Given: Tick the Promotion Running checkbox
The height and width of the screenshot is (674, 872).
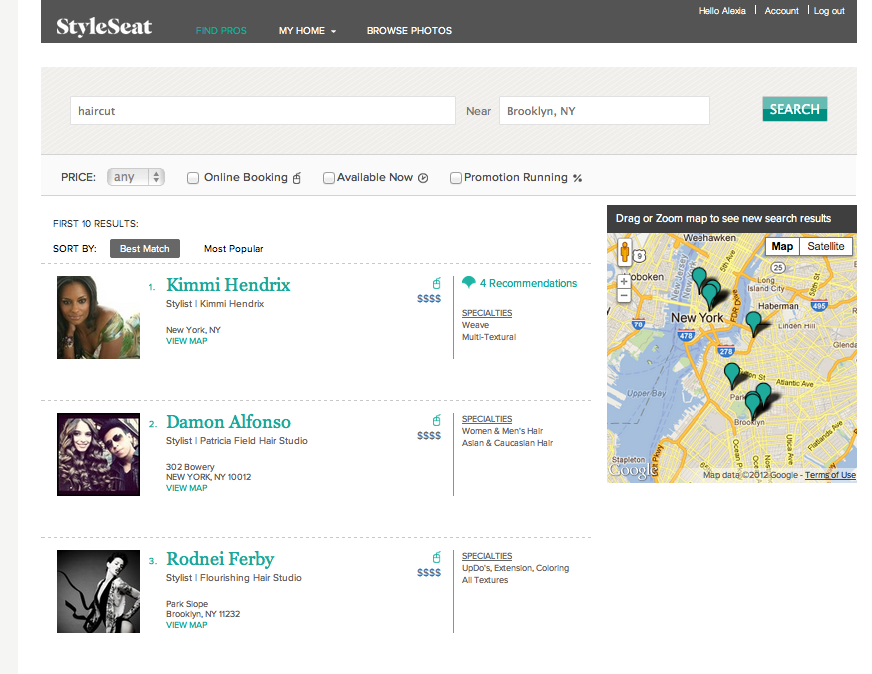Looking at the screenshot, I should 456,178.
